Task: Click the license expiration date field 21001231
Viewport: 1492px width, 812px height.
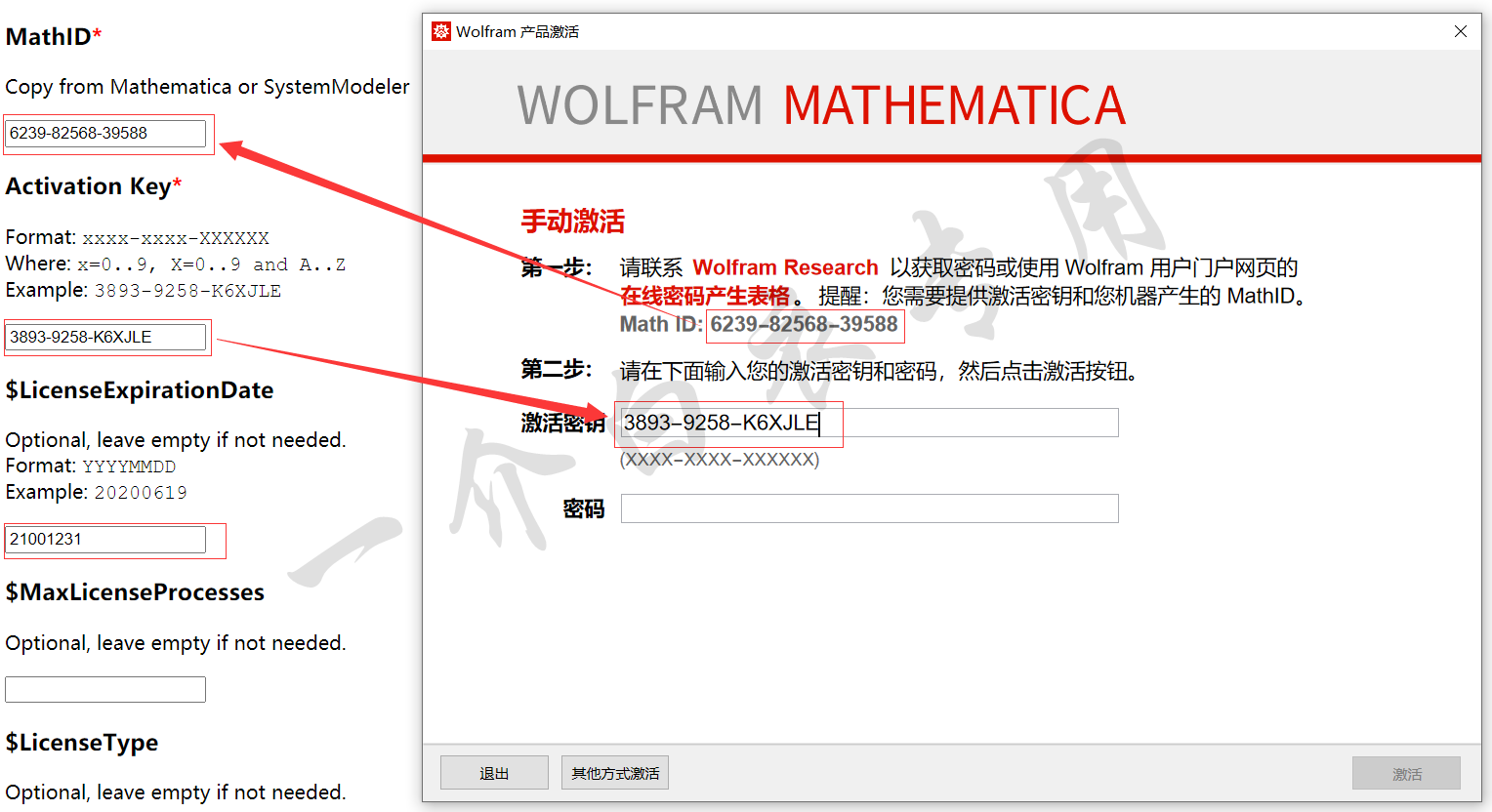Action: [x=105, y=539]
